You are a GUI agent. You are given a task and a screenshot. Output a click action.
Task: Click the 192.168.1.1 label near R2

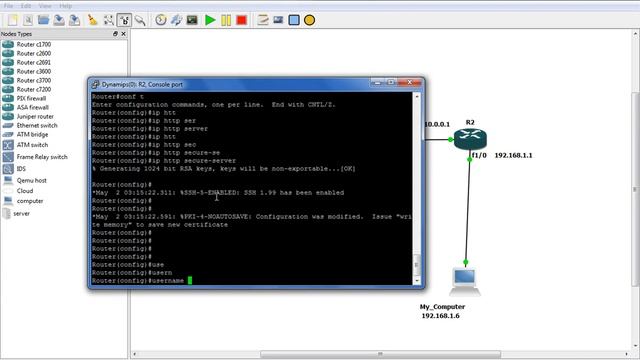(513, 155)
